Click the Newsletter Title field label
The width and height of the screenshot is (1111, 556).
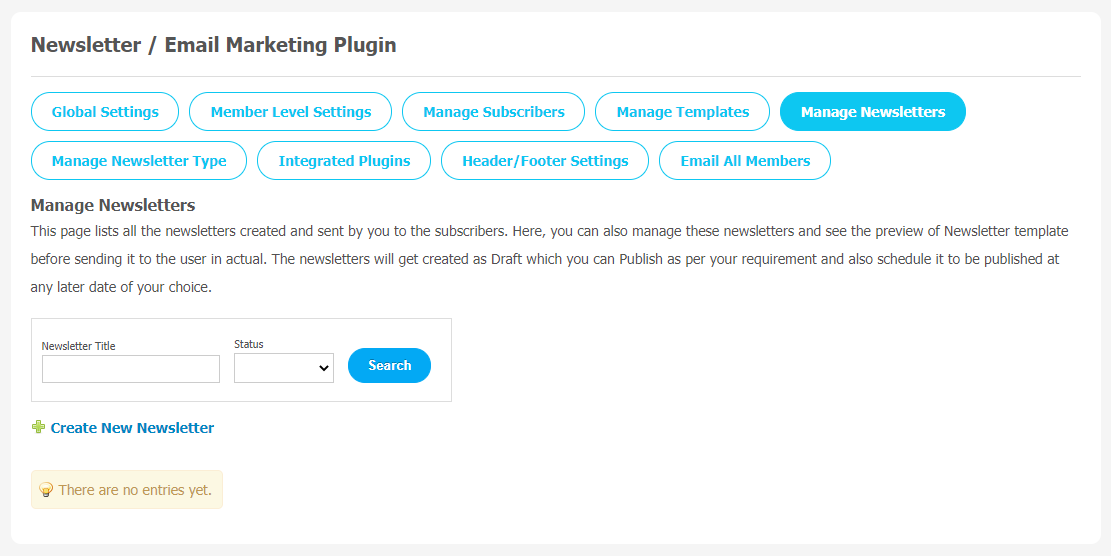79,346
